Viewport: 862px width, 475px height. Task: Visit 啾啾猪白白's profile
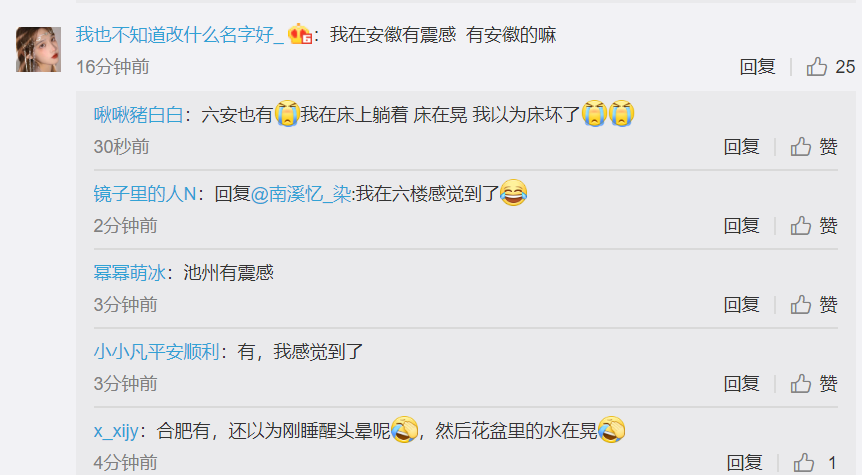point(139,115)
